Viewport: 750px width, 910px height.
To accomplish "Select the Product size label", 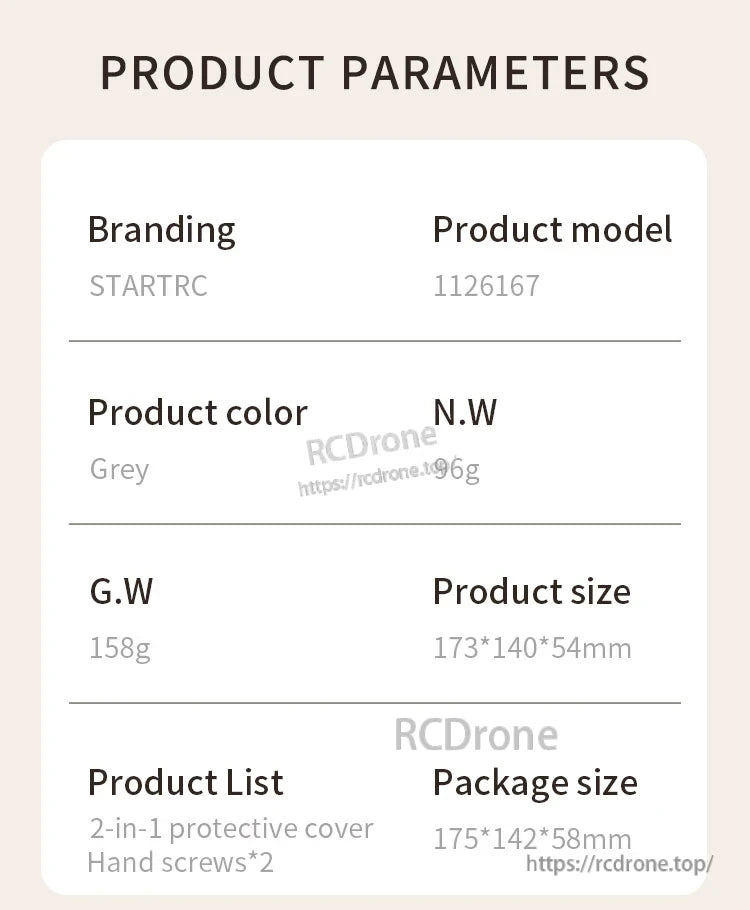I will click(532, 592).
